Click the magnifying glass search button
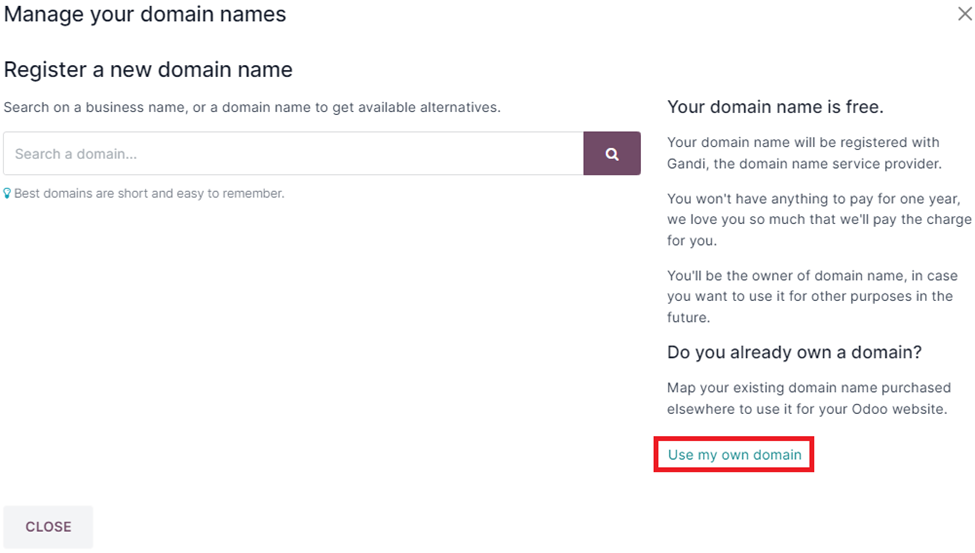975x553 pixels. [612, 154]
